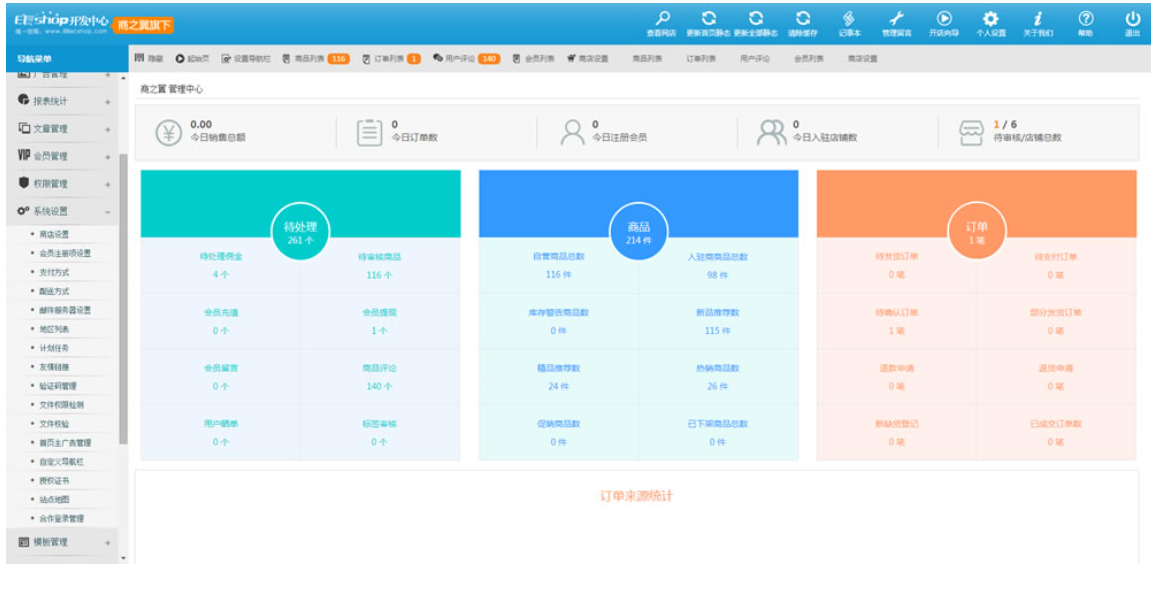Click the sidebar vertical scrollbar
This screenshot has height=593, width=1151.
[123, 300]
